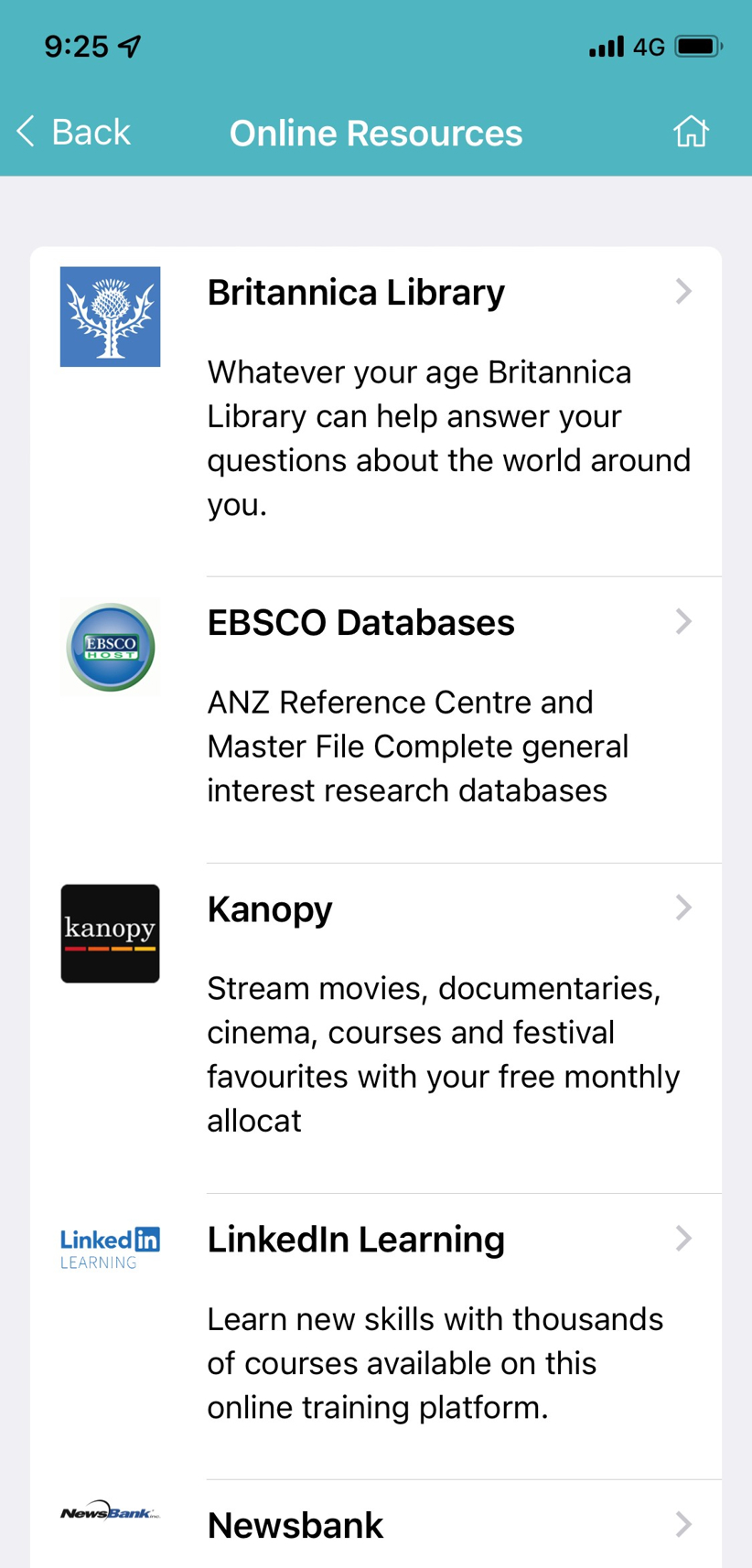The width and height of the screenshot is (752, 1568).
Task: Open the Kanopy streaming resource title
Action: tap(270, 909)
